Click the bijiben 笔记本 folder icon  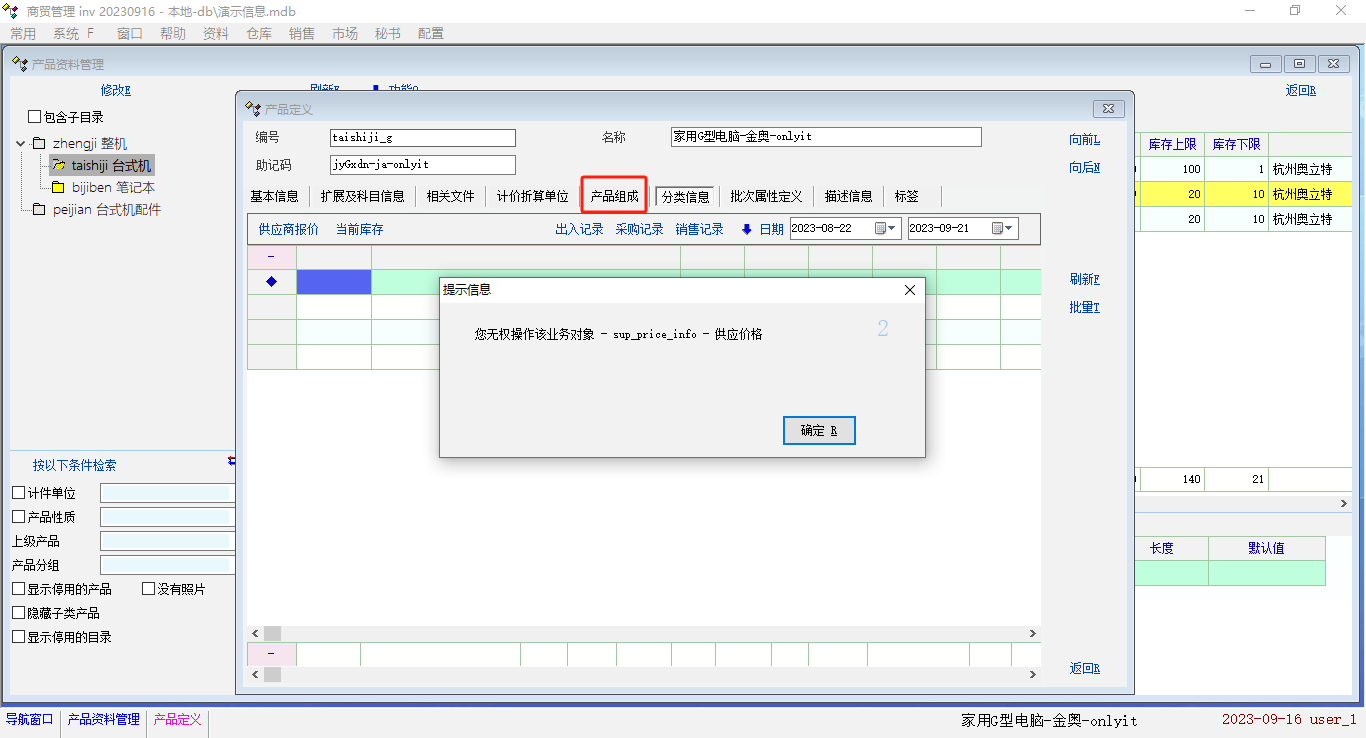[x=58, y=188]
